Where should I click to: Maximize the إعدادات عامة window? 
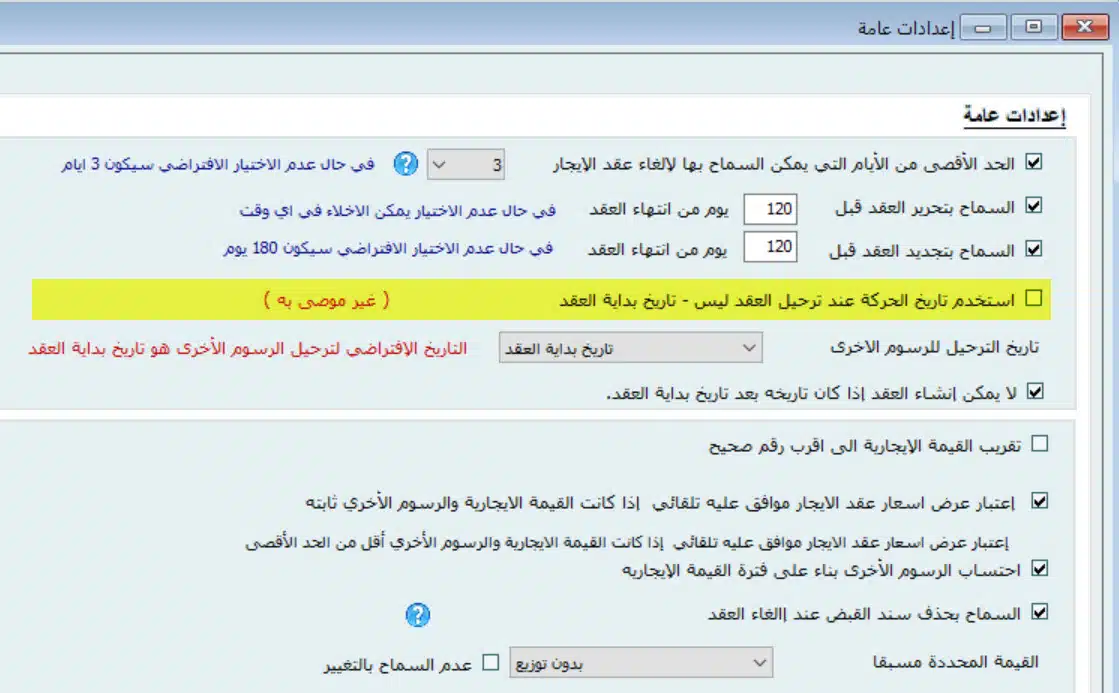(x=1033, y=27)
